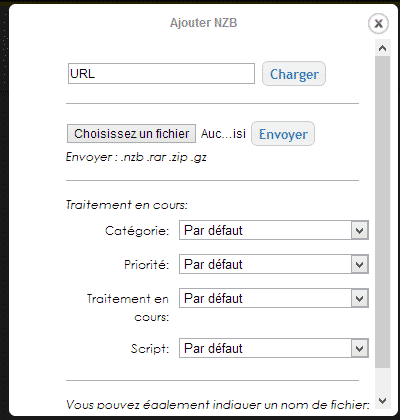Click the arrow icon of the Catégorie combo box
400x420 pixels.
pos(359,230)
